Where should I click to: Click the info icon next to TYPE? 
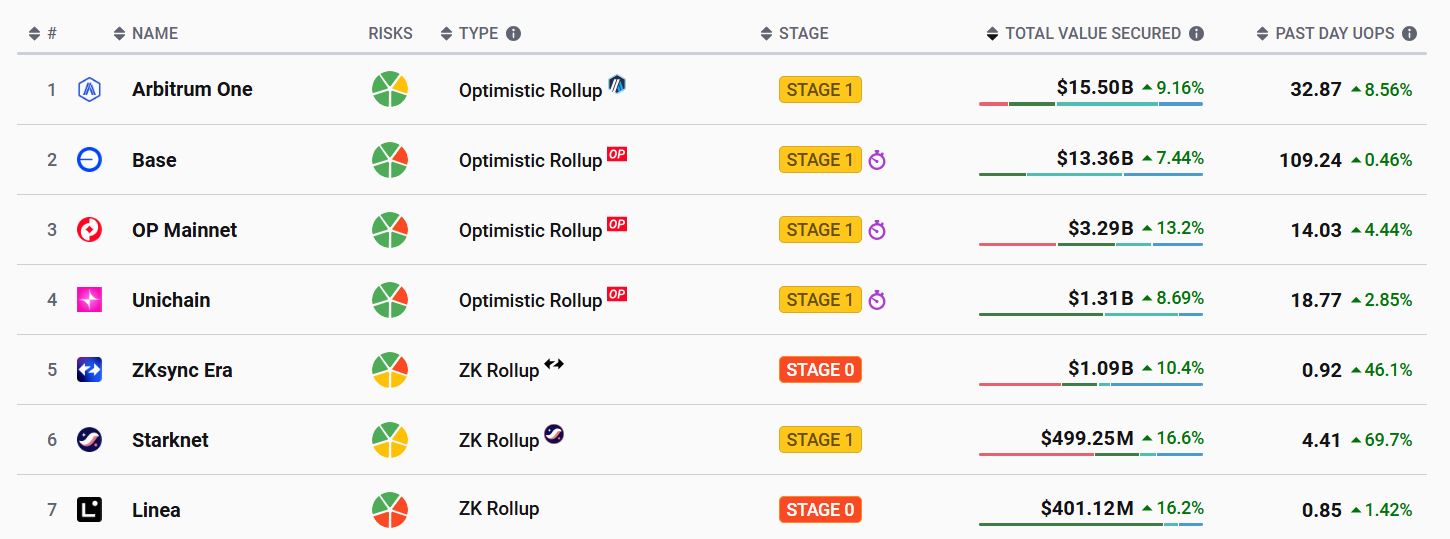pos(513,33)
